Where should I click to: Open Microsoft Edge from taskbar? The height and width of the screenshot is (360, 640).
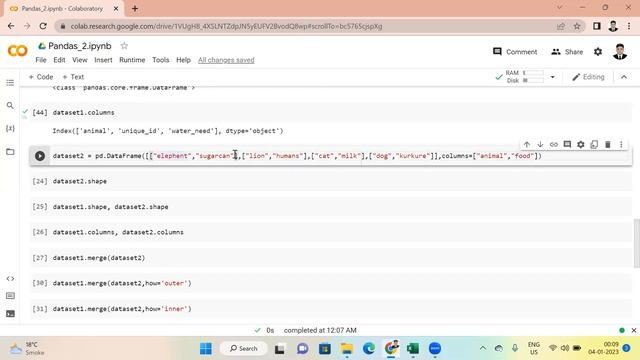click(x=369, y=348)
